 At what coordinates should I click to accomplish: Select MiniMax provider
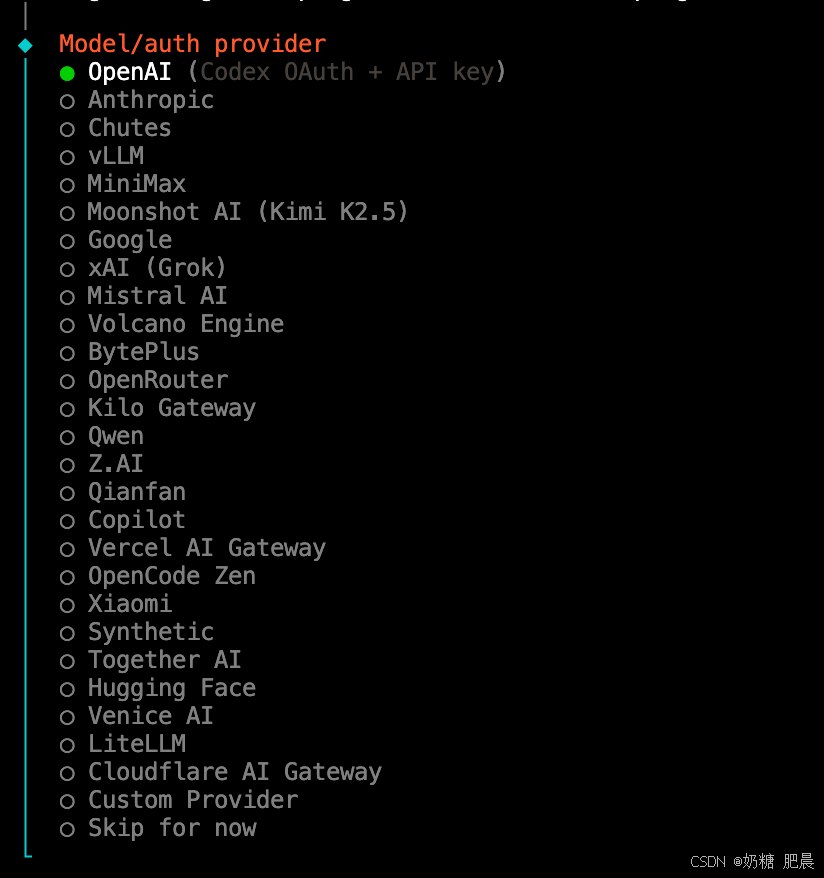click(x=123, y=184)
